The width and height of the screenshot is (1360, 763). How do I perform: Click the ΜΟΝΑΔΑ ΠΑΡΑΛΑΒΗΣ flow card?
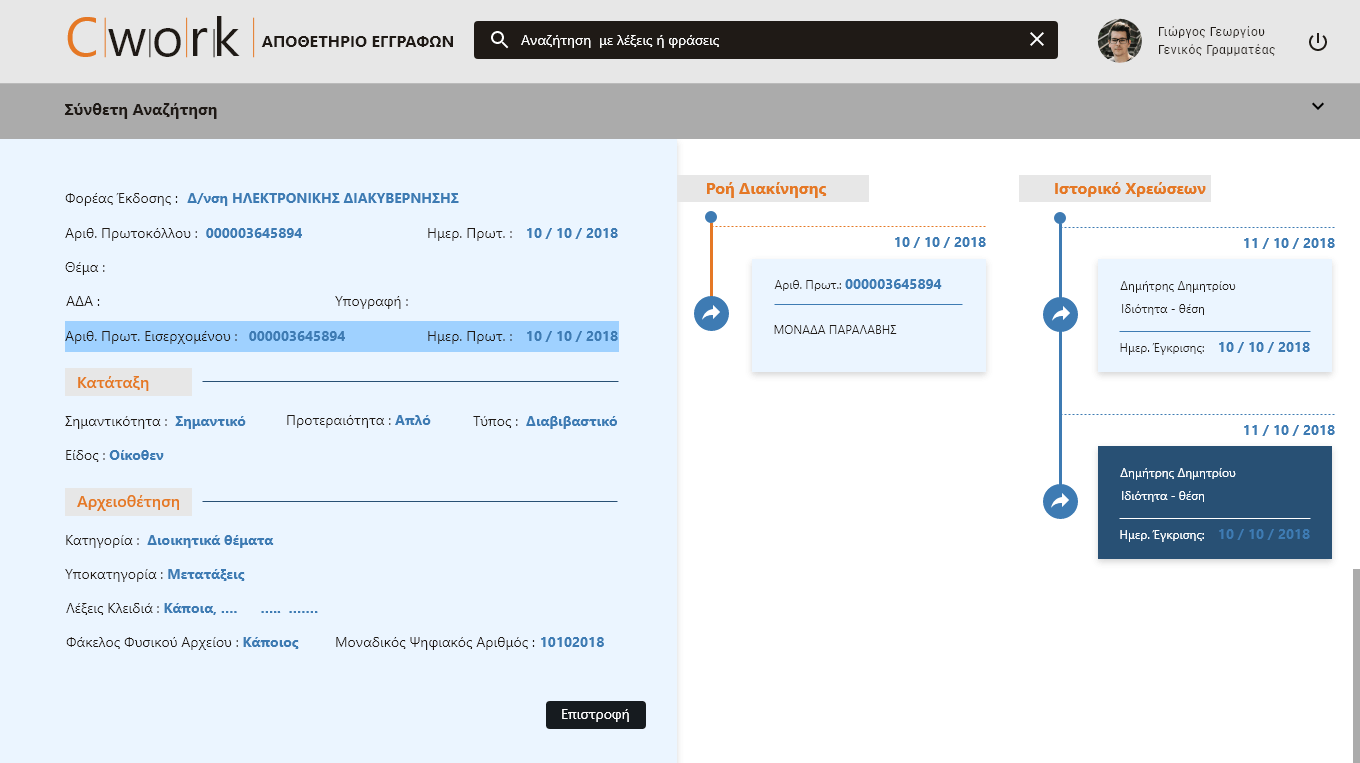pyautogui.click(x=868, y=316)
